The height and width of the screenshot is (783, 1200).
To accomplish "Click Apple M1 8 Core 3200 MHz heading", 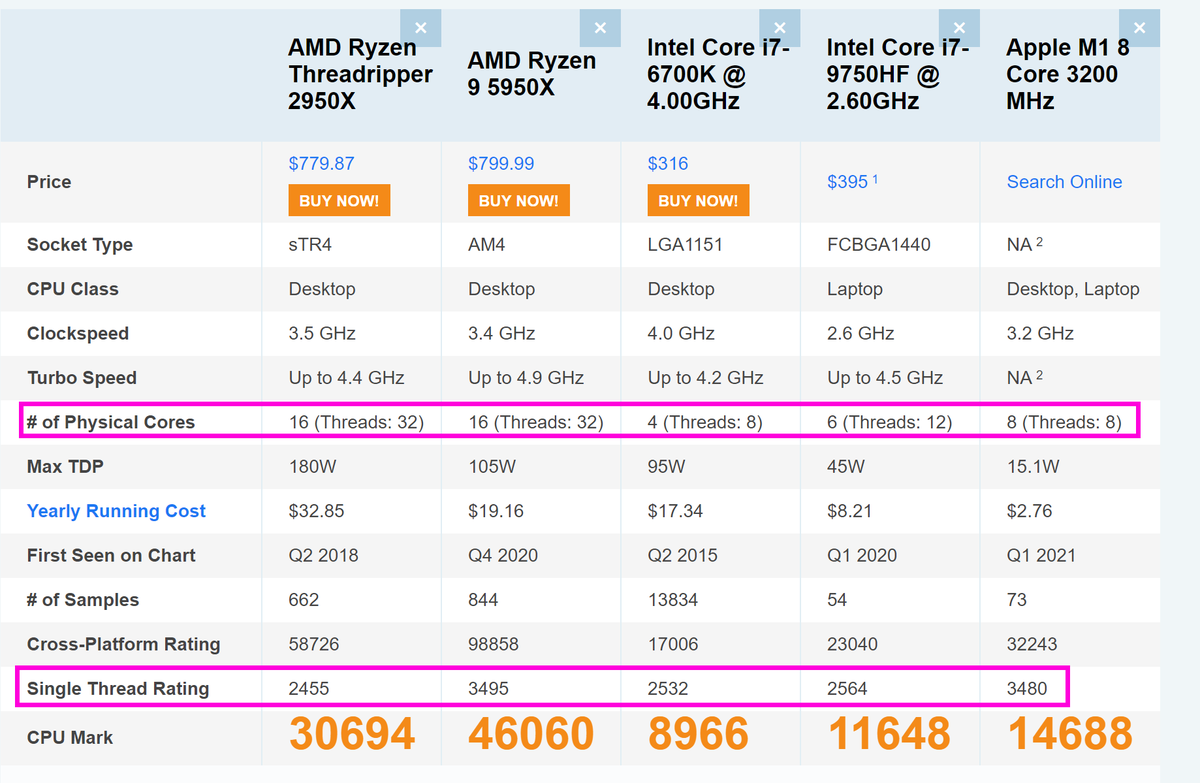I will 1068,74.
